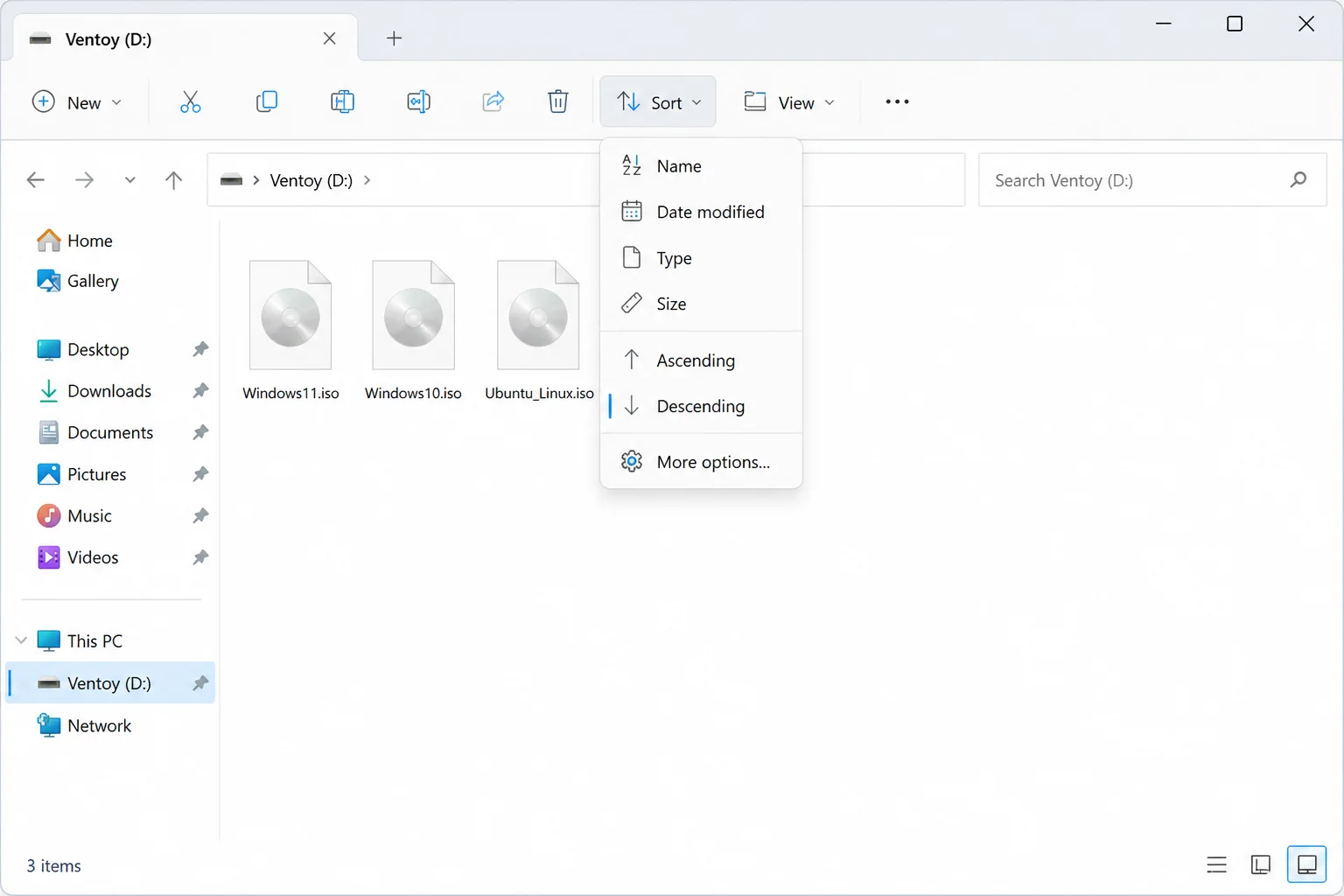Select the Windows10.iso file icon
The image size is (1344, 896).
tap(413, 315)
